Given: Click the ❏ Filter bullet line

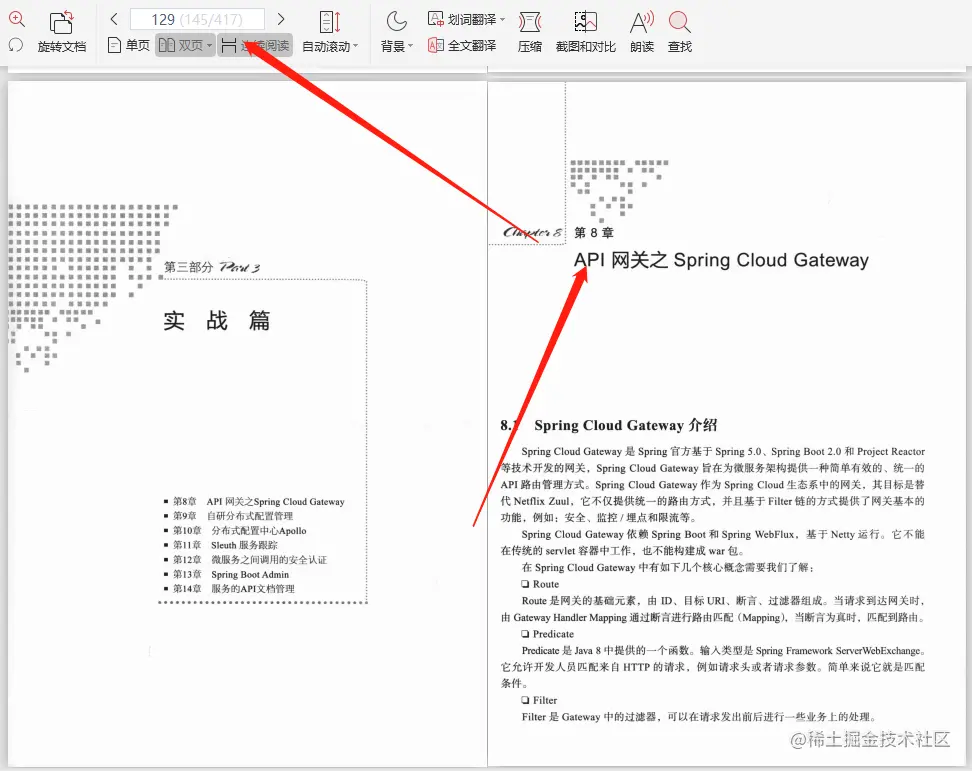Looking at the screenshot, I should pyautogui.click(x=539, y=700).
